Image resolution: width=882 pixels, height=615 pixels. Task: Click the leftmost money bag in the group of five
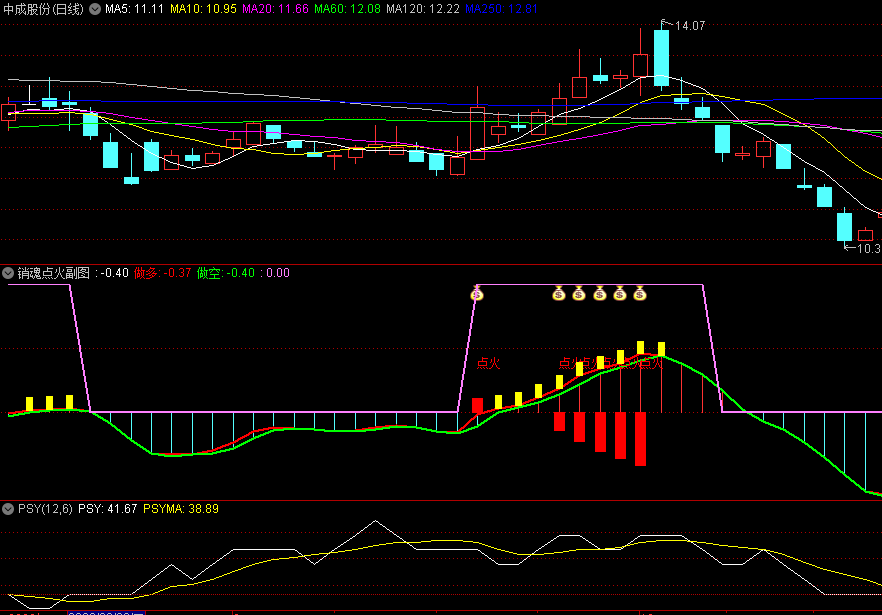559,293
